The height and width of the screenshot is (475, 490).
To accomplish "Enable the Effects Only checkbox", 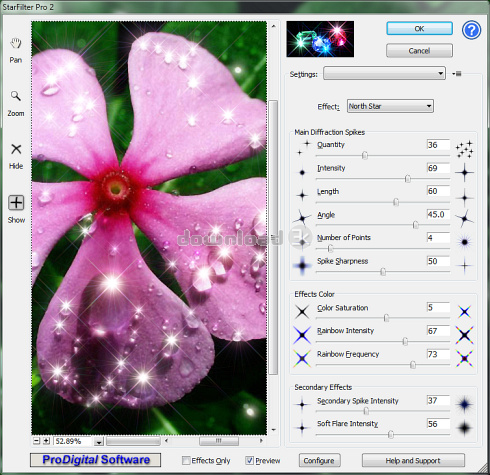I will click(x=186, y=461).
